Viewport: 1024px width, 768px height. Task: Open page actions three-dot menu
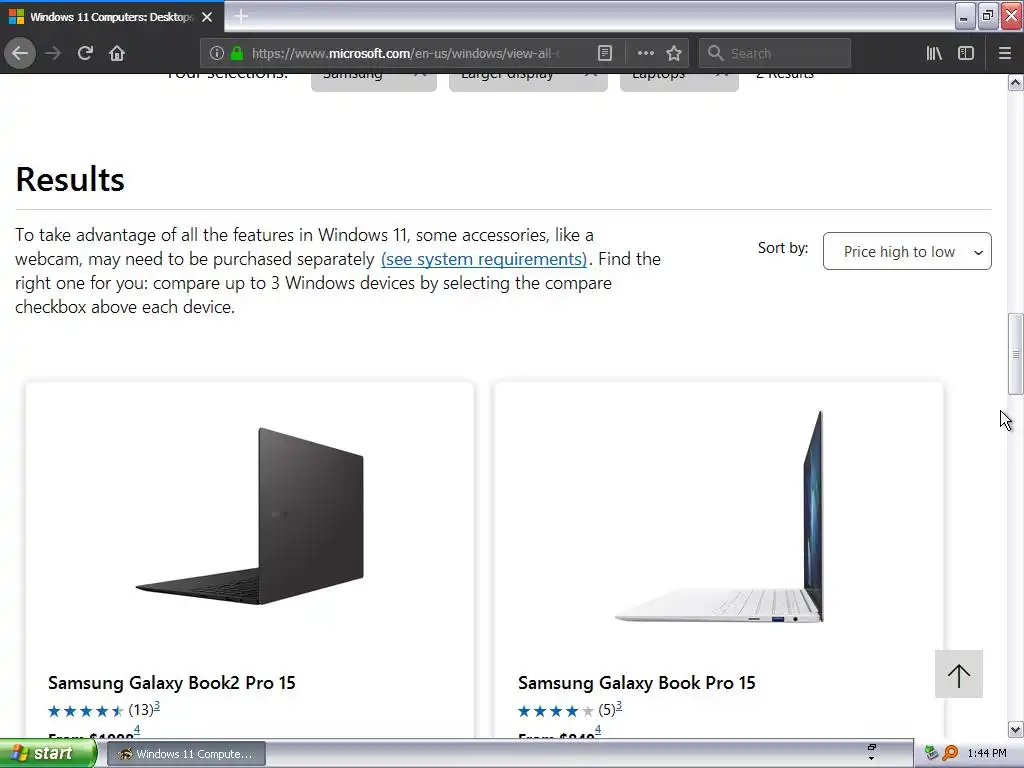[645, 53]
